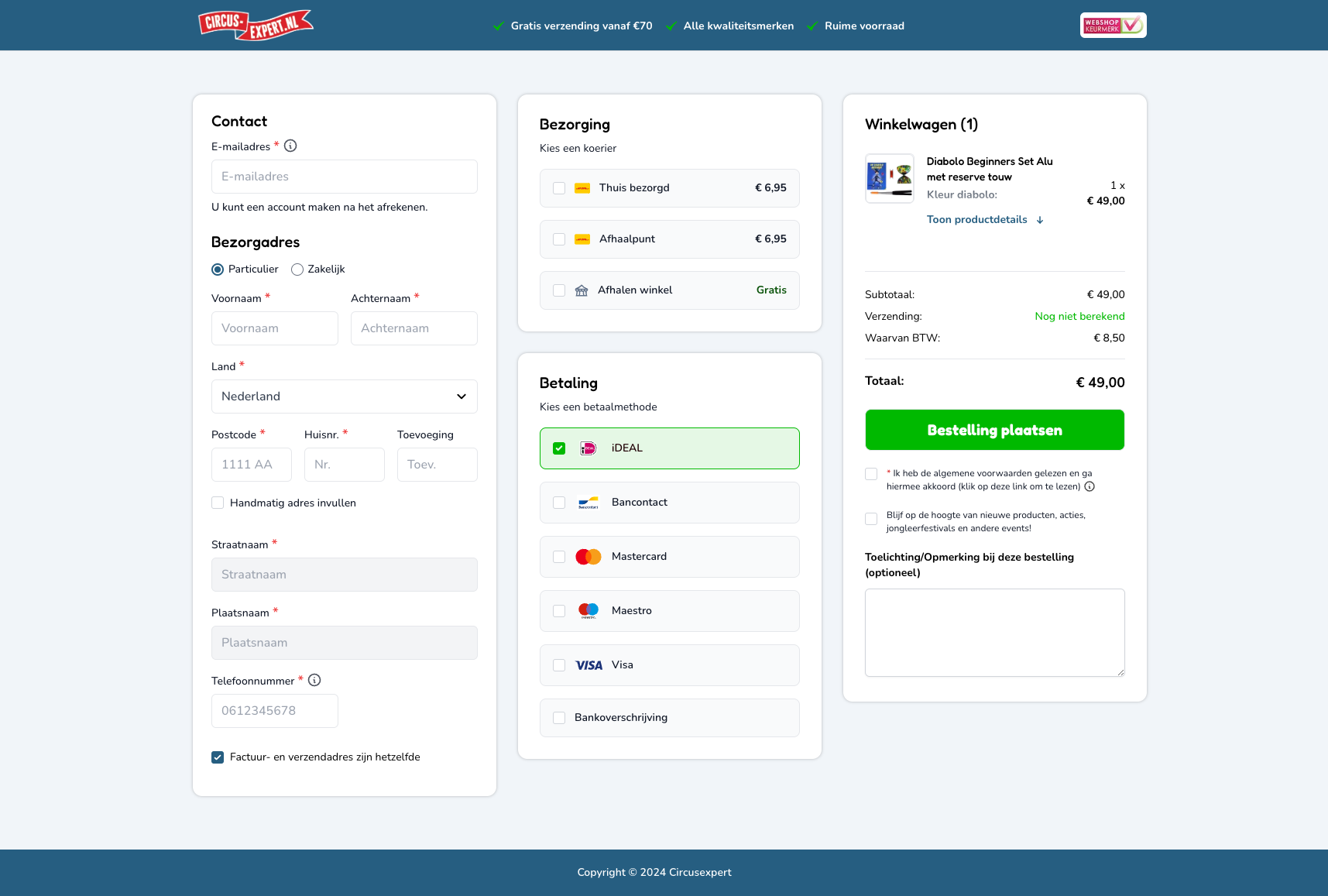Click the Diabolo Beginners Set product thumbnail
1328x896 pixels.
(x=889, y=178)
